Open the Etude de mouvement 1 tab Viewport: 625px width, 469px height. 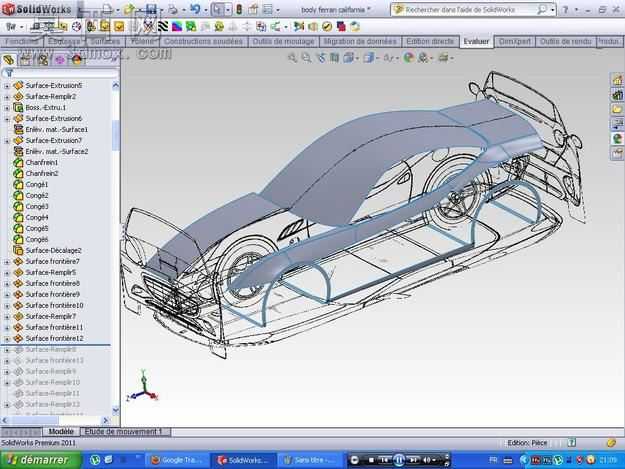point(124,432)
